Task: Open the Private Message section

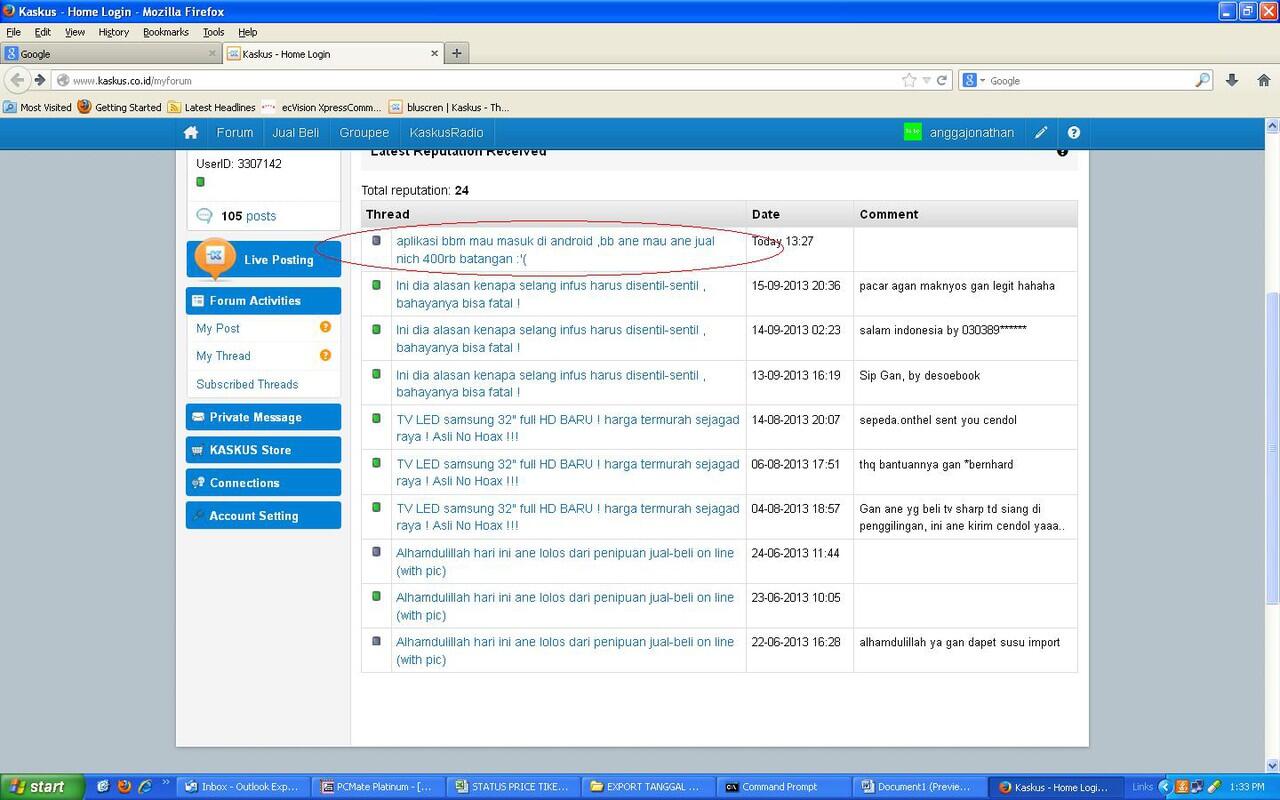Action: (x=263, y=417)
